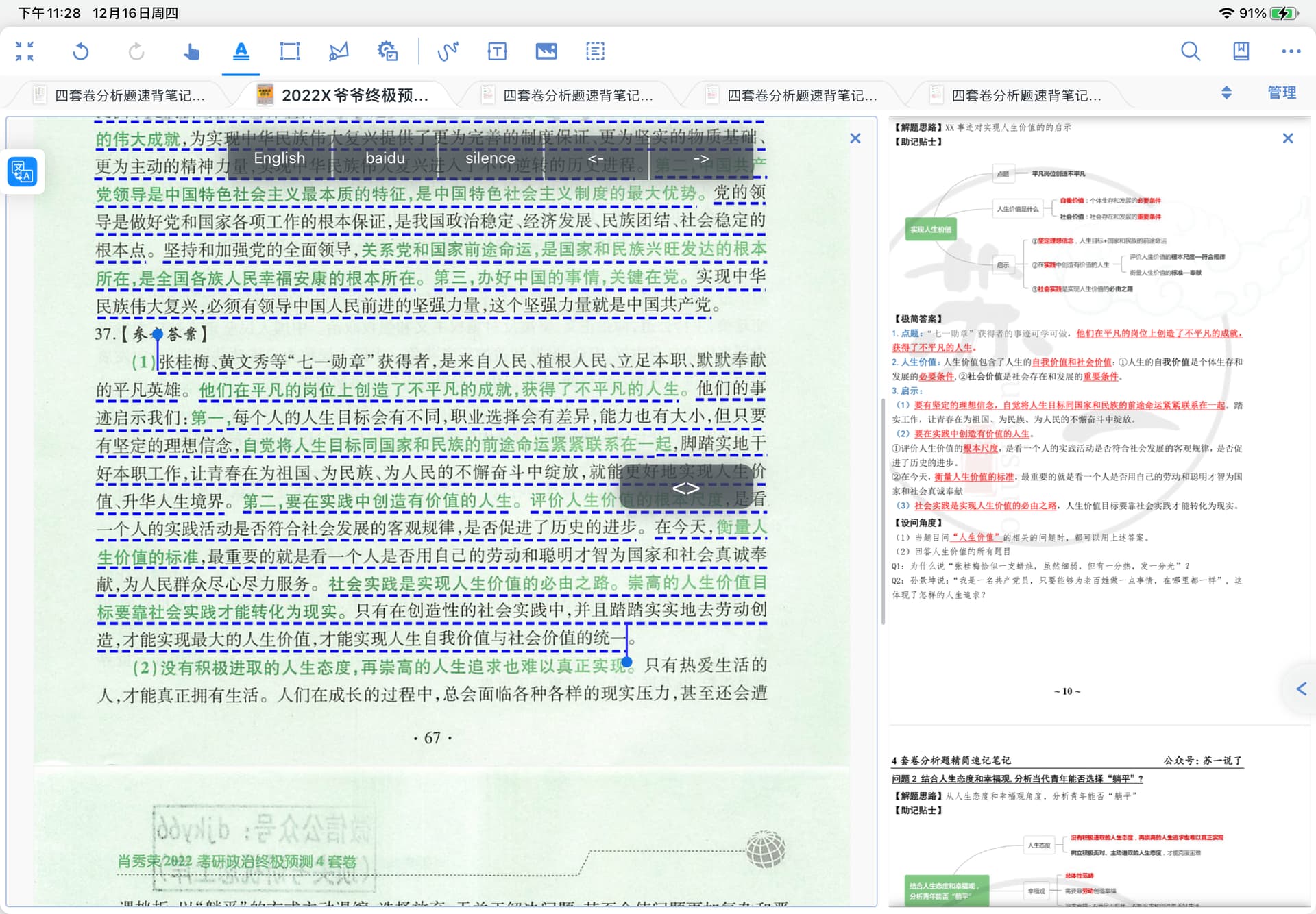Select the text underline annotation tool
This screenshot has height=914, width=1316.
coord(241,51)
